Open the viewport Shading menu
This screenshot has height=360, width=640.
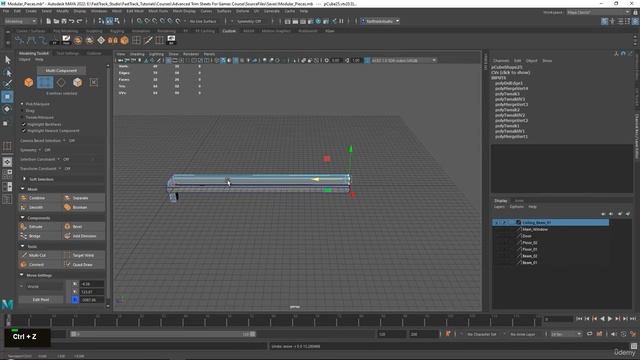(x=137, y=54)
